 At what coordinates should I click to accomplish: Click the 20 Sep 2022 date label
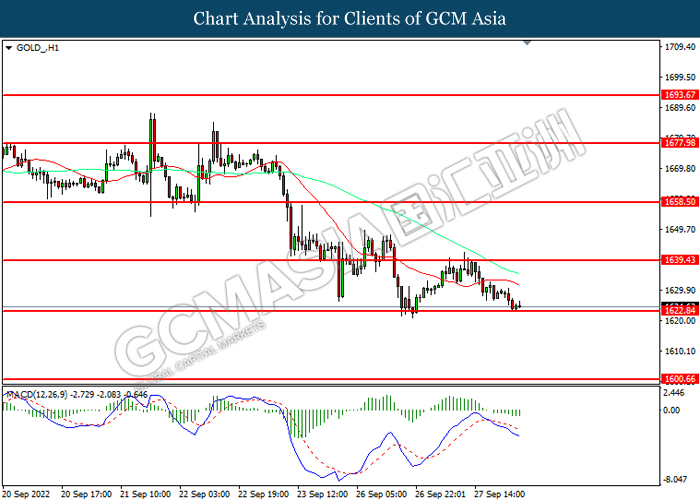click(x=25, y=494)
